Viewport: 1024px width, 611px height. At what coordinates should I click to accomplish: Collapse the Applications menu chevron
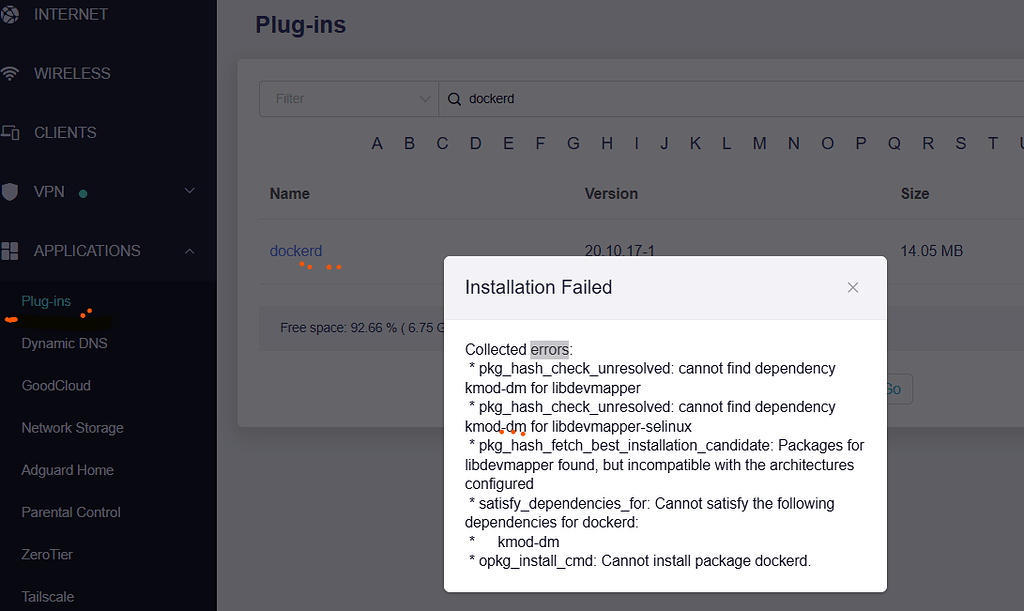click(x=189, y=251)
